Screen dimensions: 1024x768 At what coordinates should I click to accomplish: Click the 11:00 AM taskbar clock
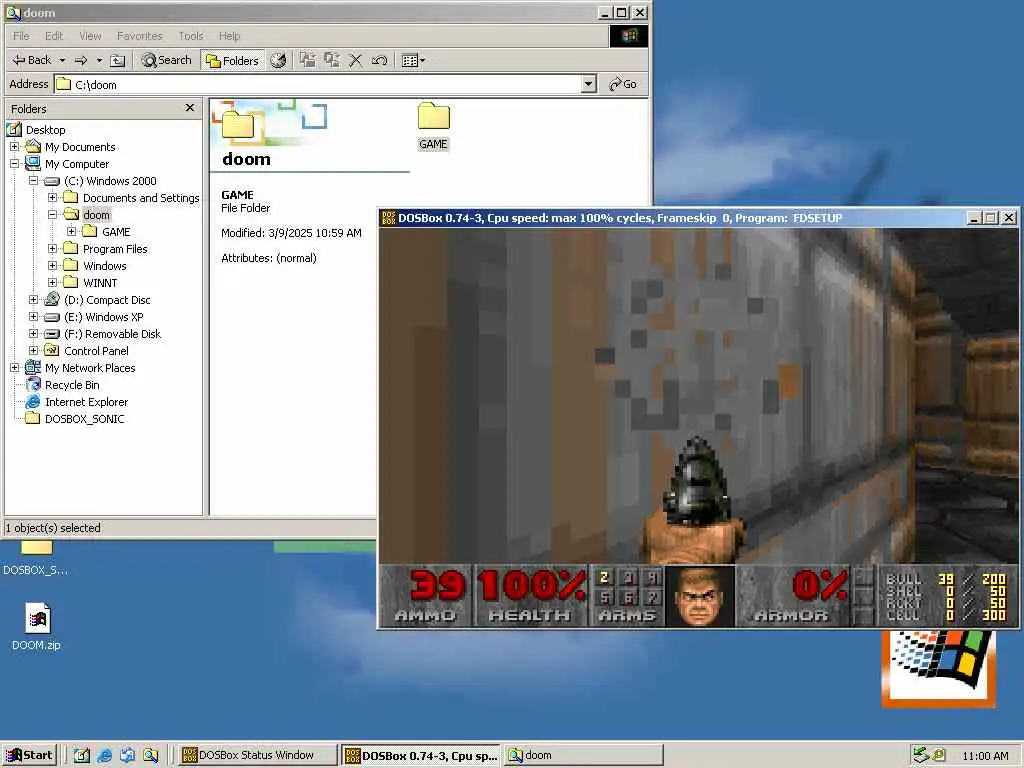(985, 756)
